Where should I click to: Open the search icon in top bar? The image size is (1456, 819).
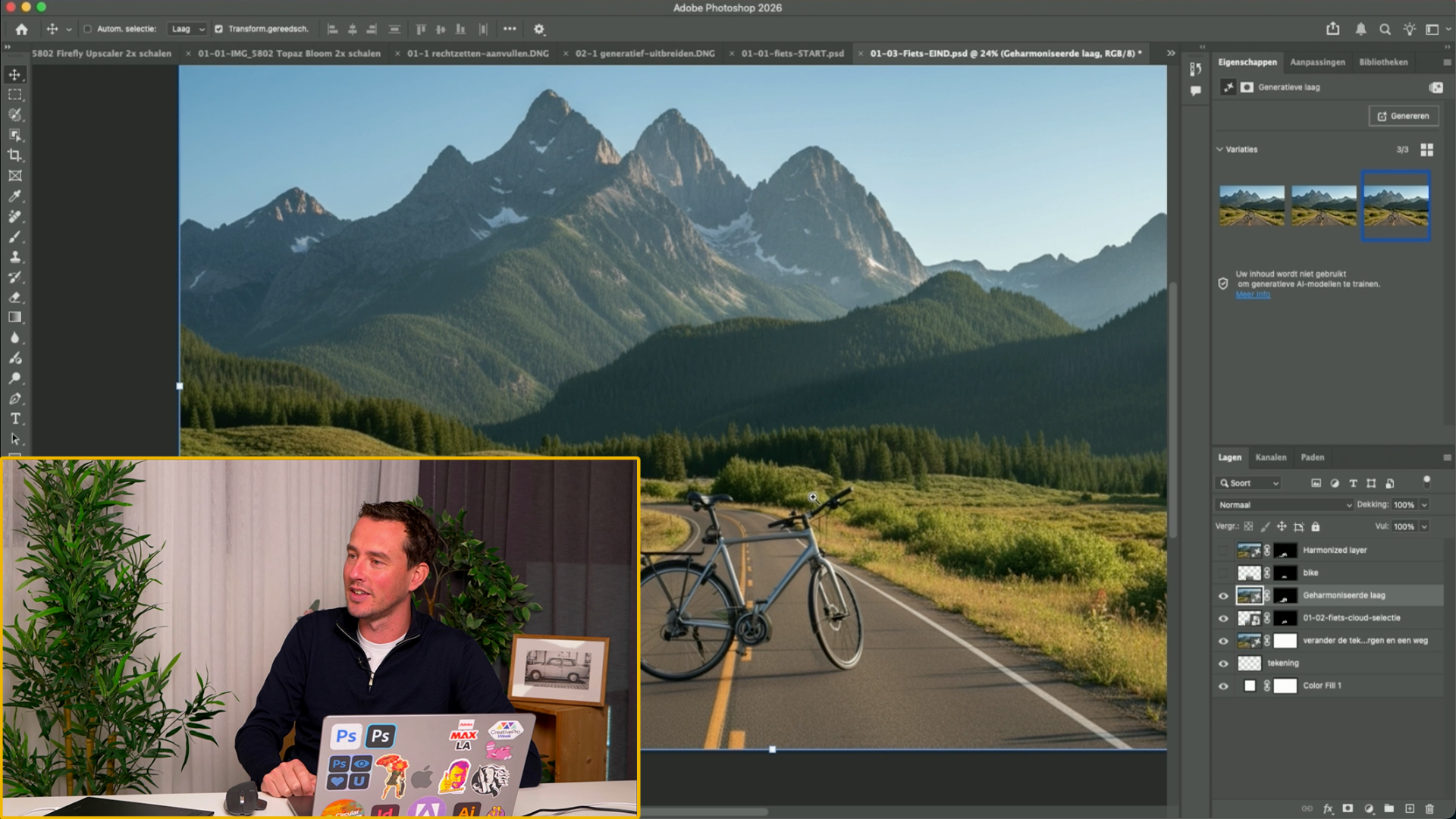[1385, 30]
